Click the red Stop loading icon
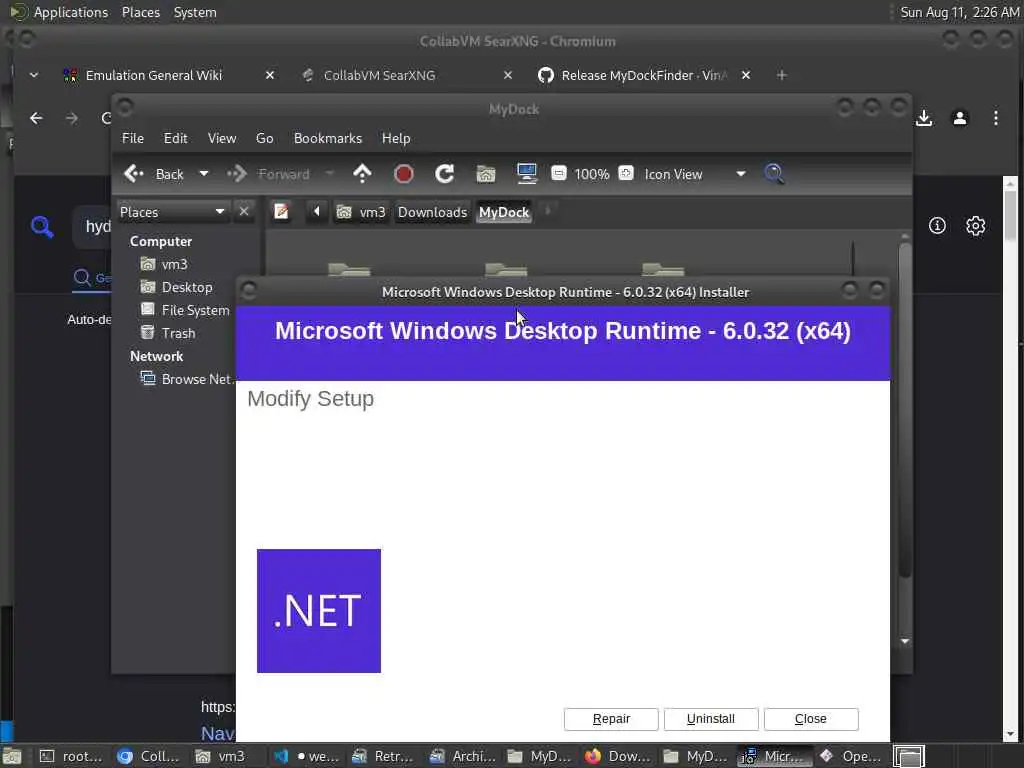This screenshot has width=1024, height=768. [404, 174]
